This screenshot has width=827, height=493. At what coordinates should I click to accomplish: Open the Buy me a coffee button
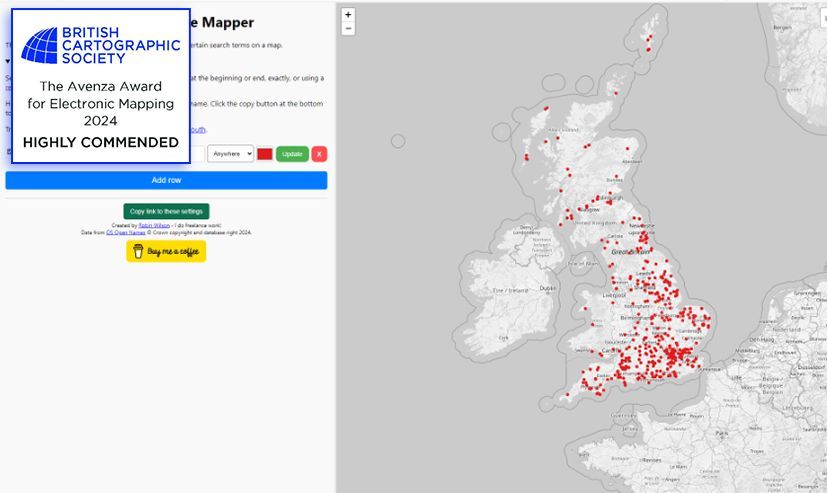pyautogui.click(x=166, y=252)
